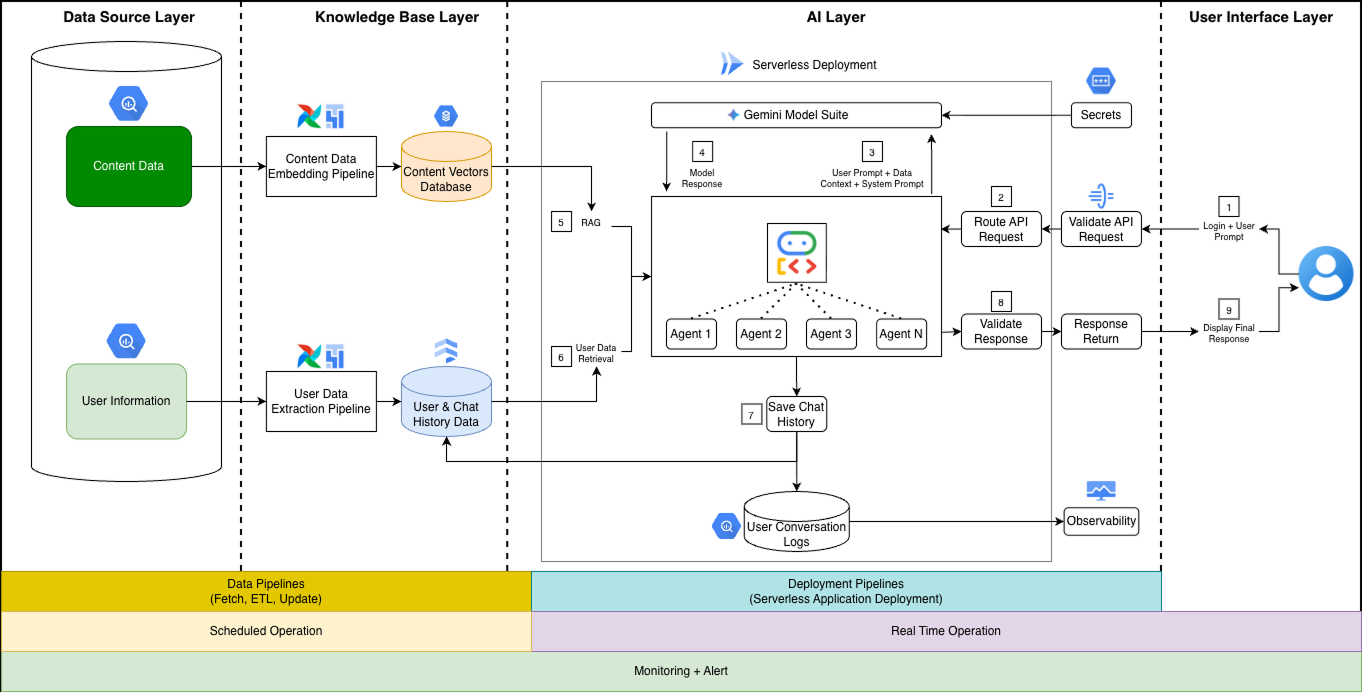The height and width of the screenshot is (693, 1362).
Task: Click the BigQuery icon above User Information
Action: (x=127, y=341)
